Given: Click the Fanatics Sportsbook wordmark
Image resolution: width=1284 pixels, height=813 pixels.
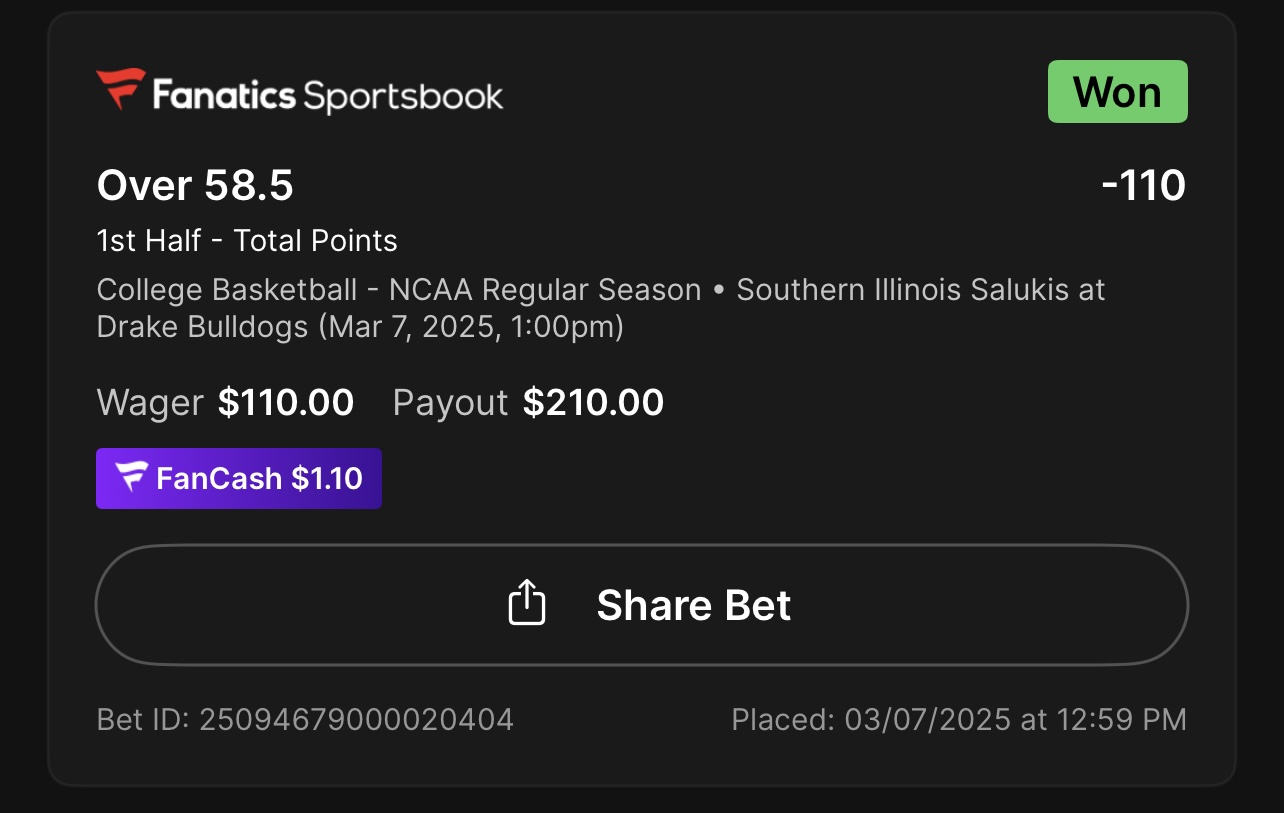Looking at the screenshot, I should [x=327, y=96].
